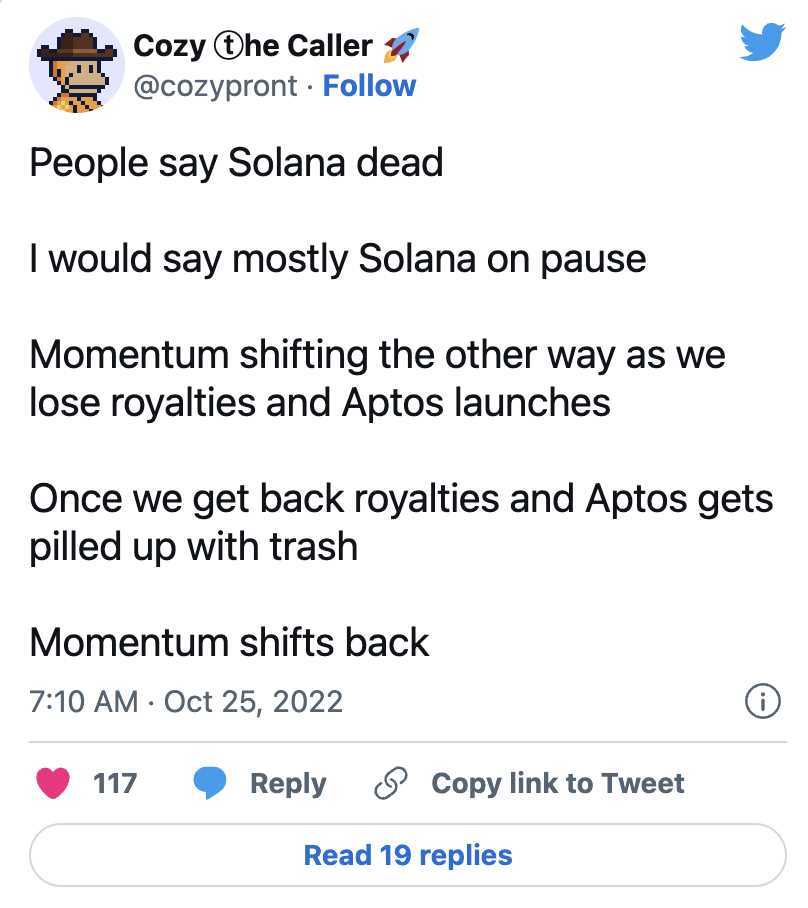Click the Twitter bird logo
Screen dimensions: 808x908
pyautogui.click(x=762, y=42)
